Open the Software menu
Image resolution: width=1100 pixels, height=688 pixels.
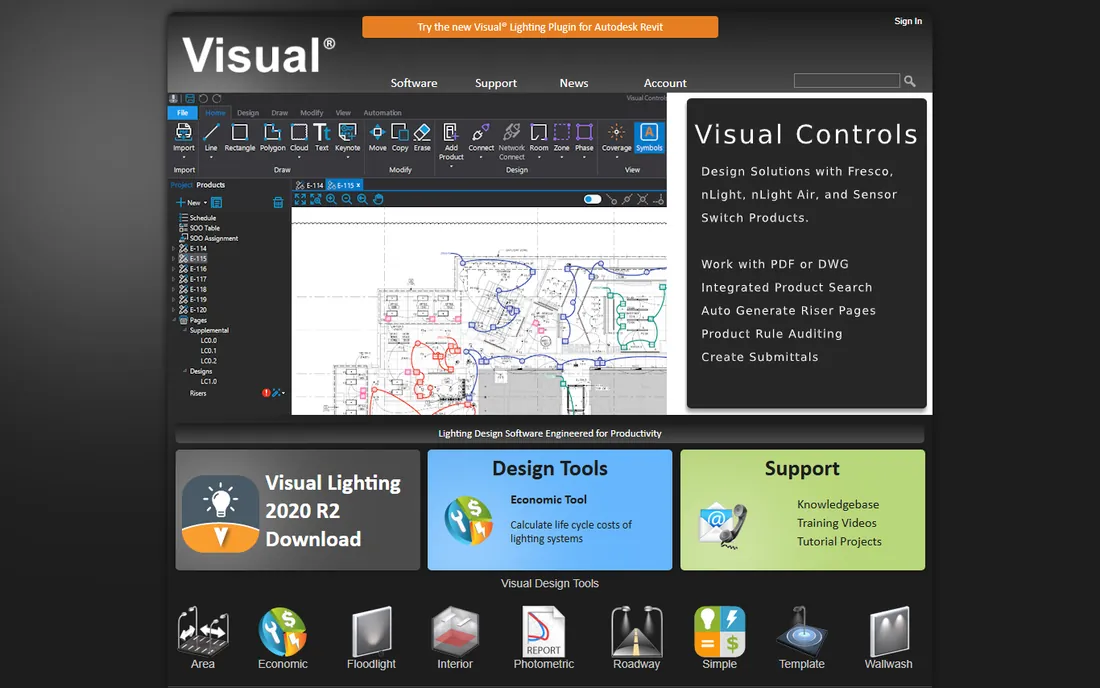coord(414,83)
